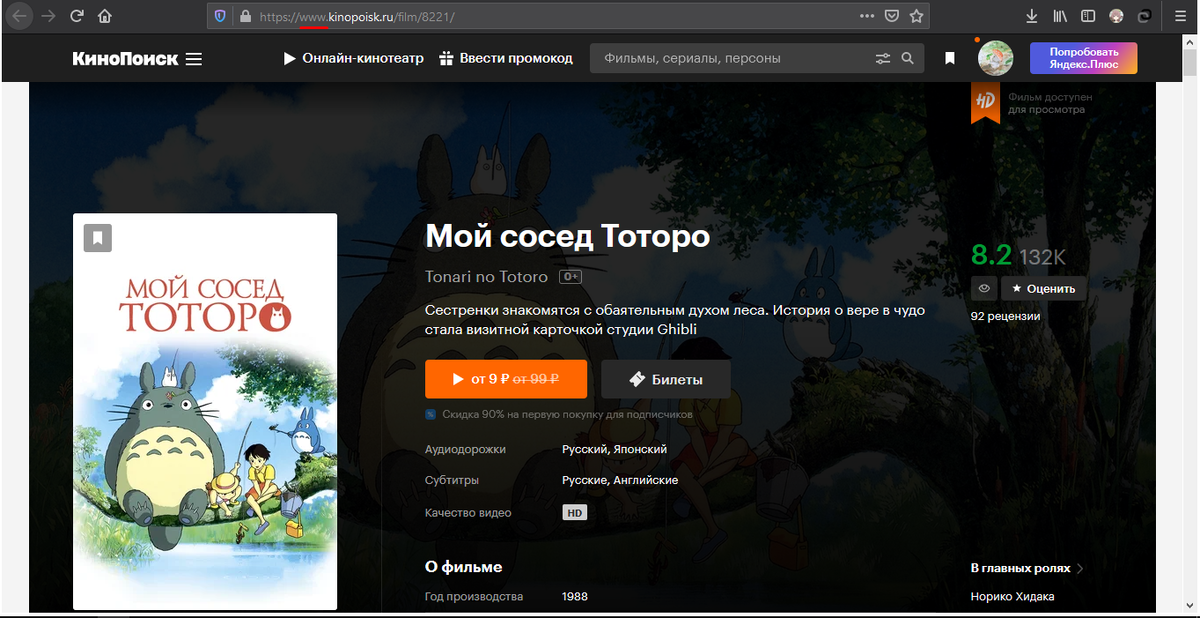
Task: Show site security info via padlock icon
Action: pos(244,16)
